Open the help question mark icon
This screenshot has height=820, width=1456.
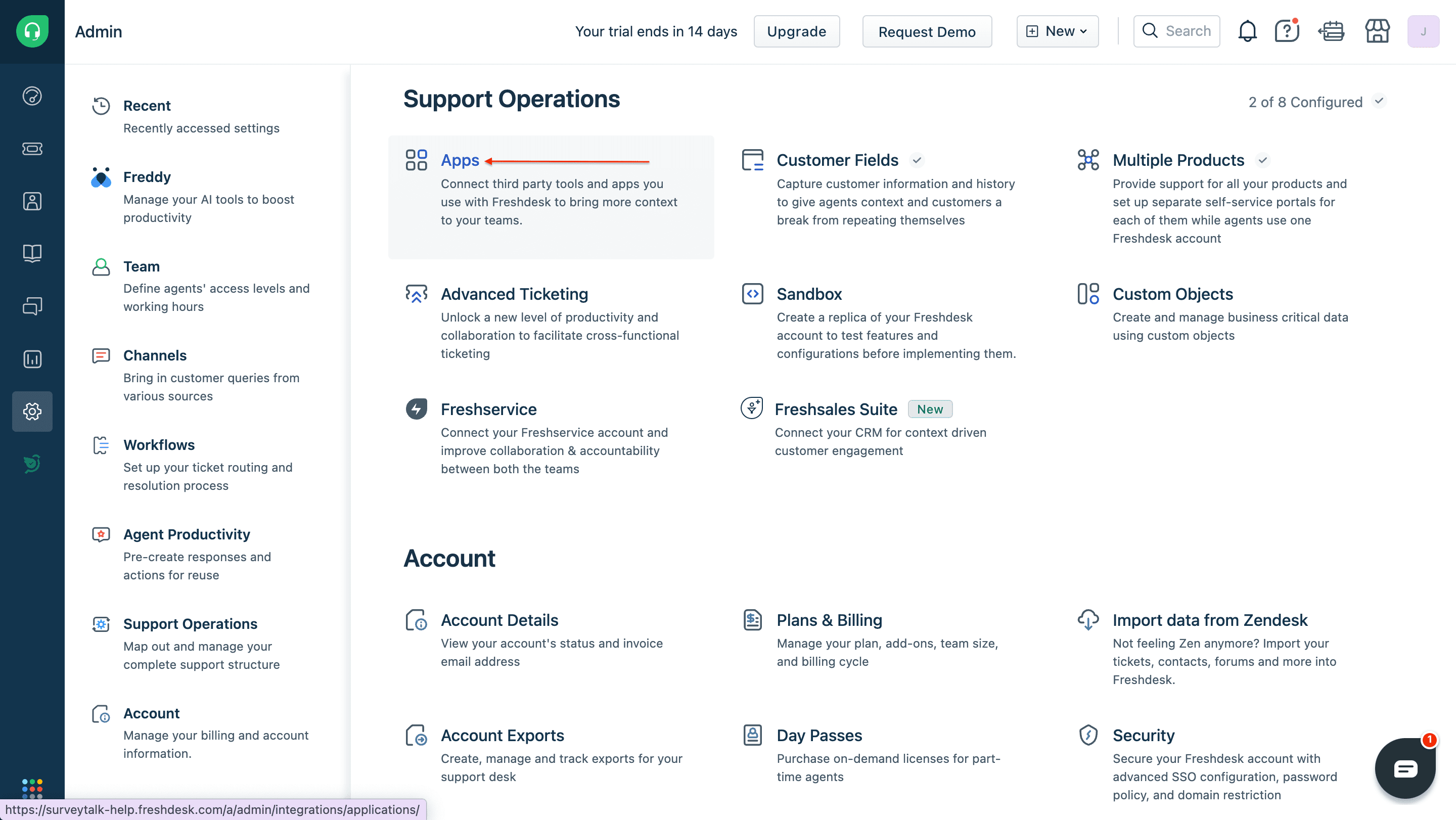(x=1287, y=31)
